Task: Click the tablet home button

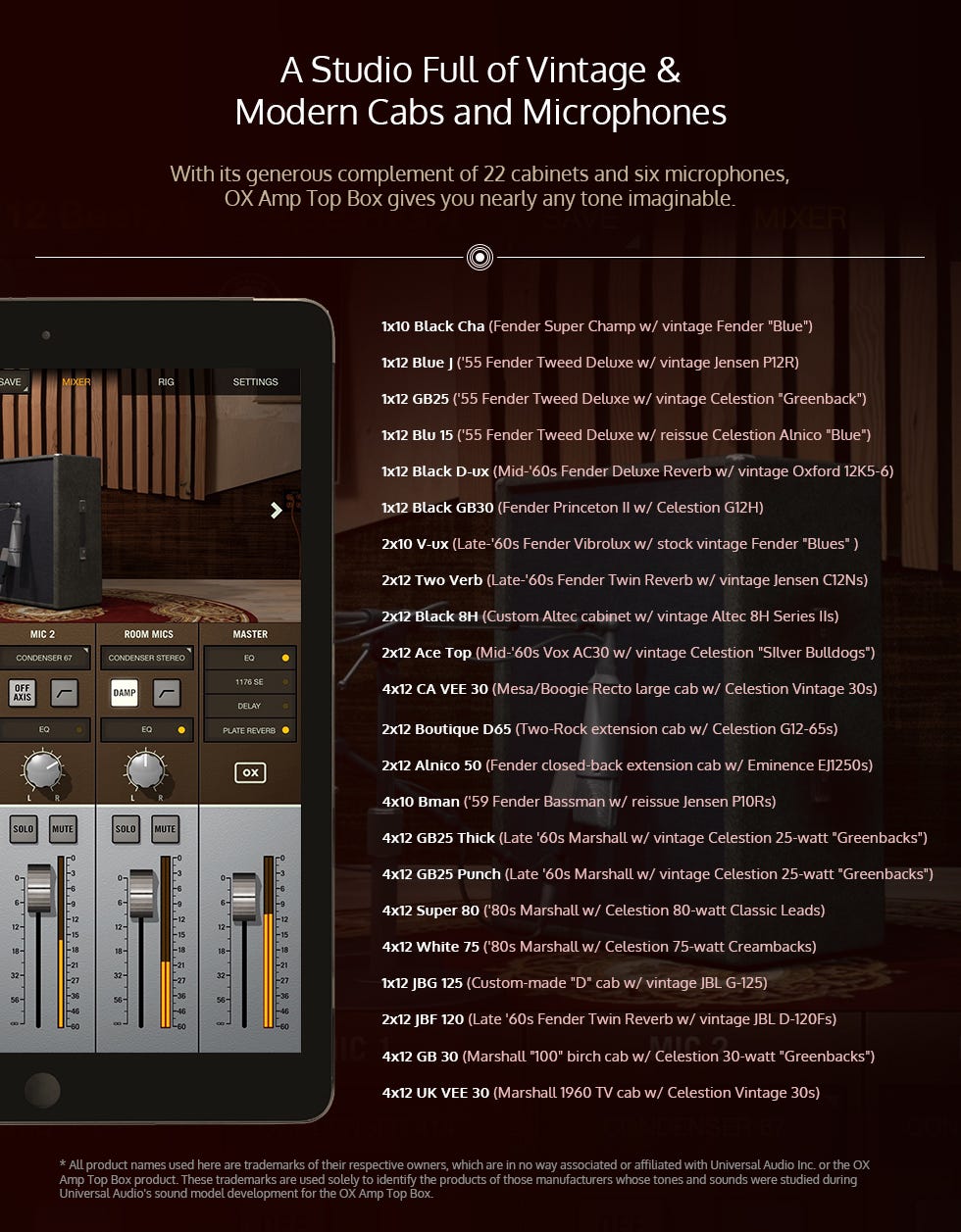Action: pos(42,1089)
